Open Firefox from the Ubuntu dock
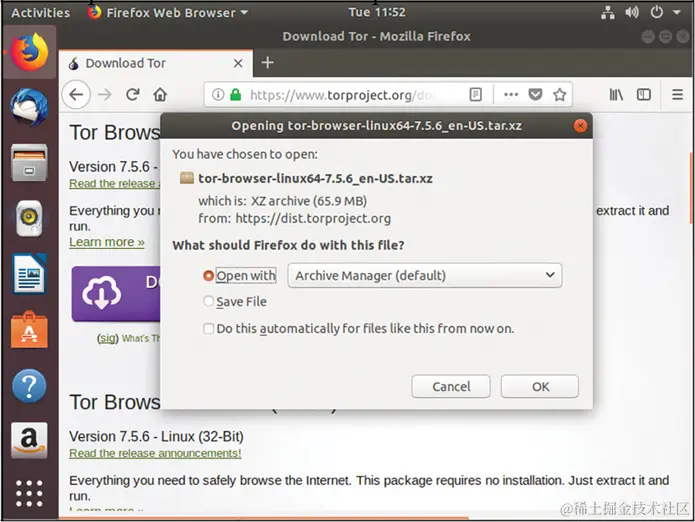695x522 pixels. point(29,52)
